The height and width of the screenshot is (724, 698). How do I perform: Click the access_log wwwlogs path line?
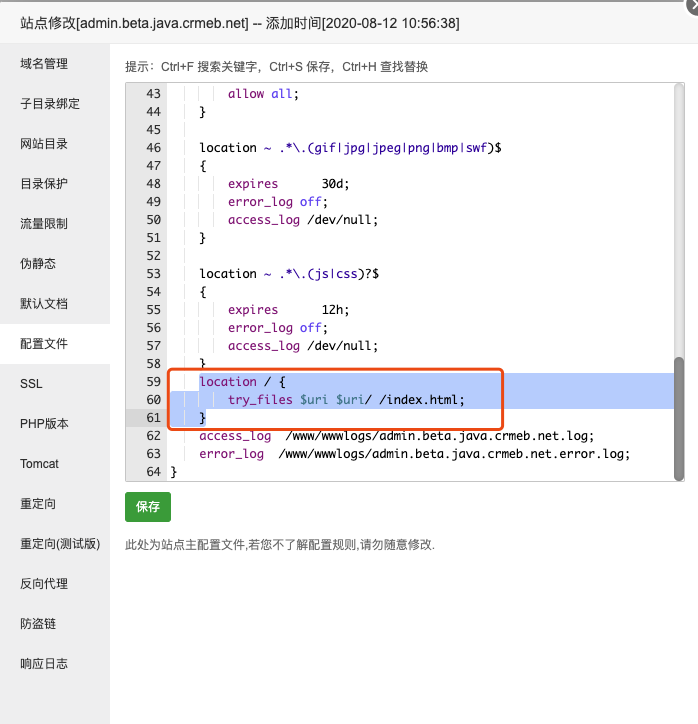(x=397, y=436)
